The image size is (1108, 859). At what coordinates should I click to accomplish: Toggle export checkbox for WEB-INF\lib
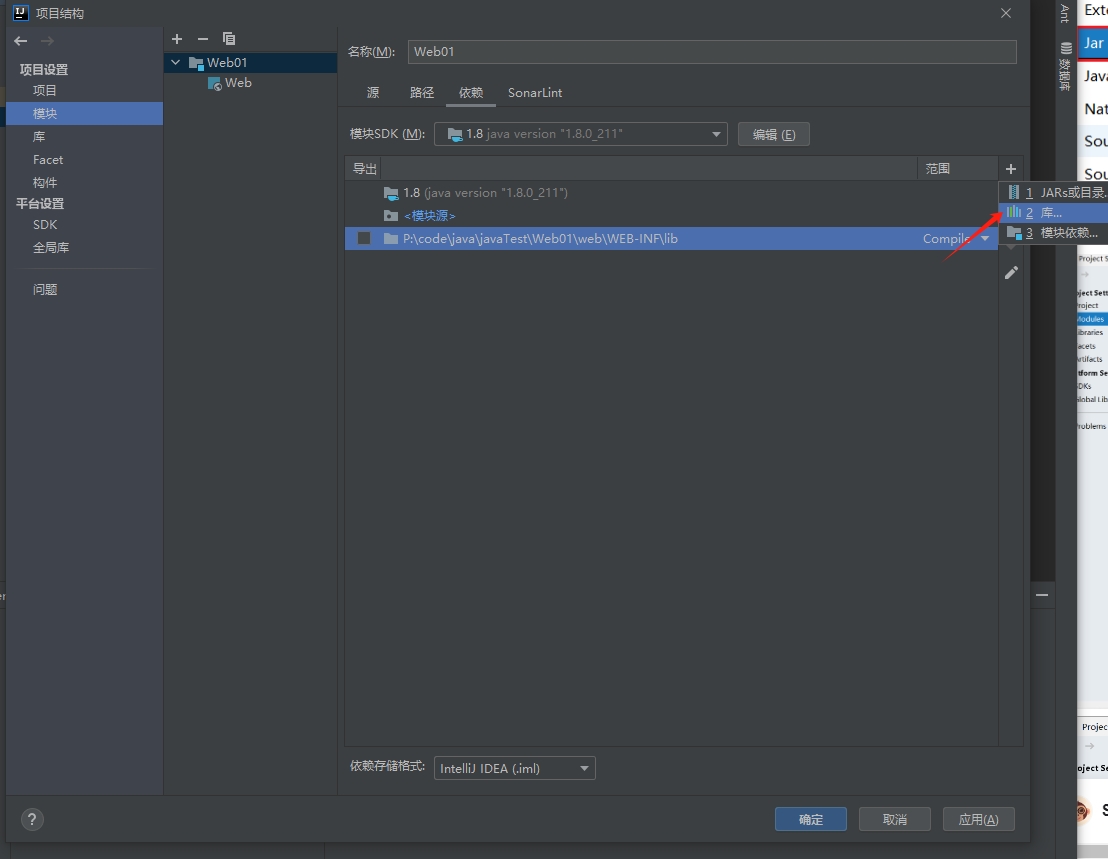point(364,238)
